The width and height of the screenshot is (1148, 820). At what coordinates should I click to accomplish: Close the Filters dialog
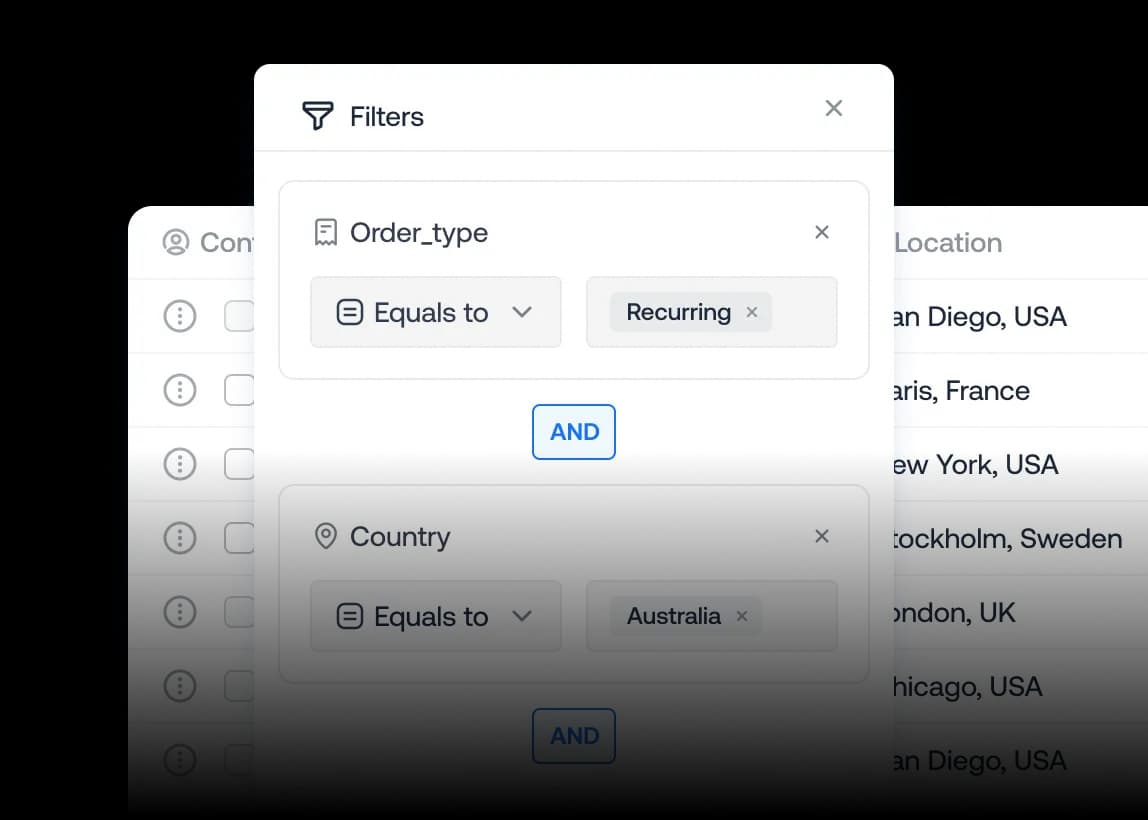tap(833, 107)
